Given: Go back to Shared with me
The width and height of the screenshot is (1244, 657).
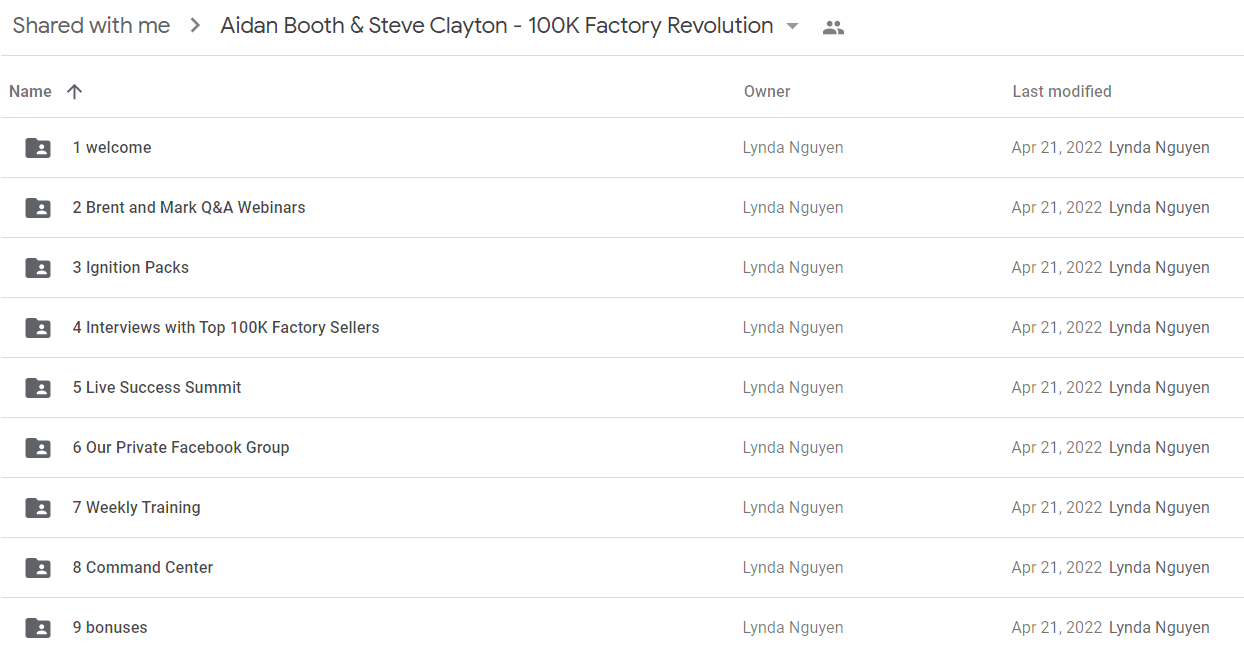Looking at the screenshot, I should [x=91, y=26].
